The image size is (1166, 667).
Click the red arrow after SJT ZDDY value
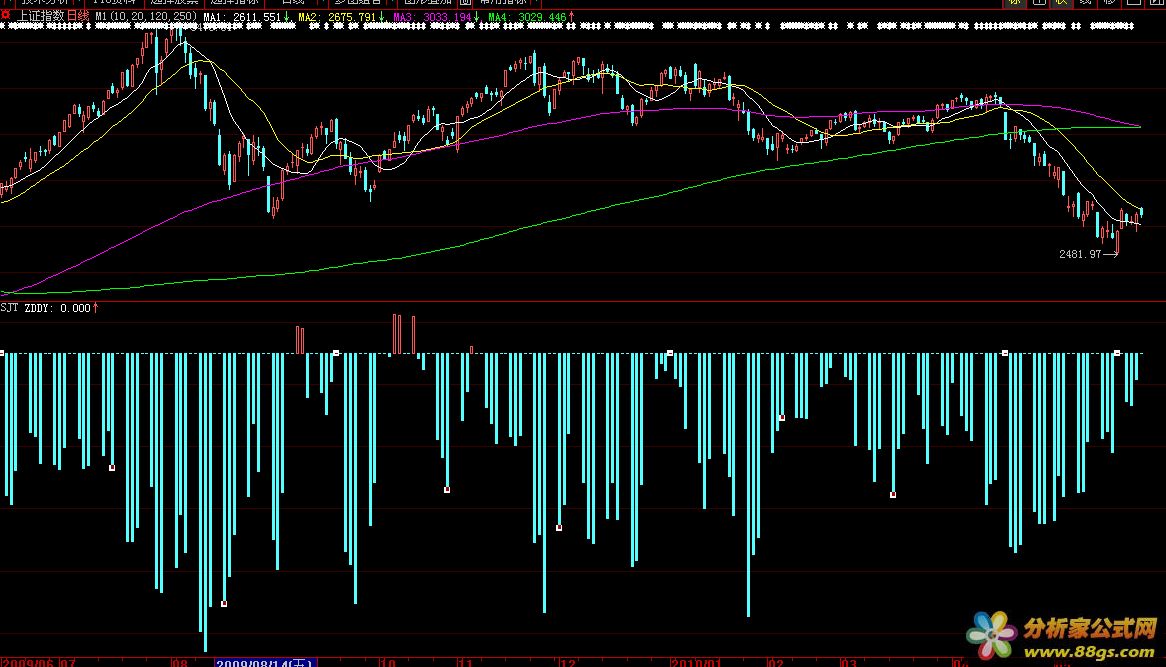(95, 308)
